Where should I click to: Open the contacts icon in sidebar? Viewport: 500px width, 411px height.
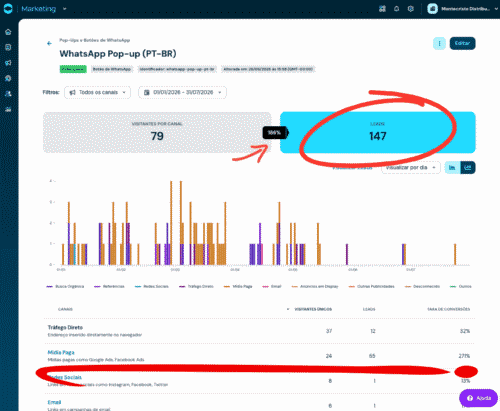point(8,94)
